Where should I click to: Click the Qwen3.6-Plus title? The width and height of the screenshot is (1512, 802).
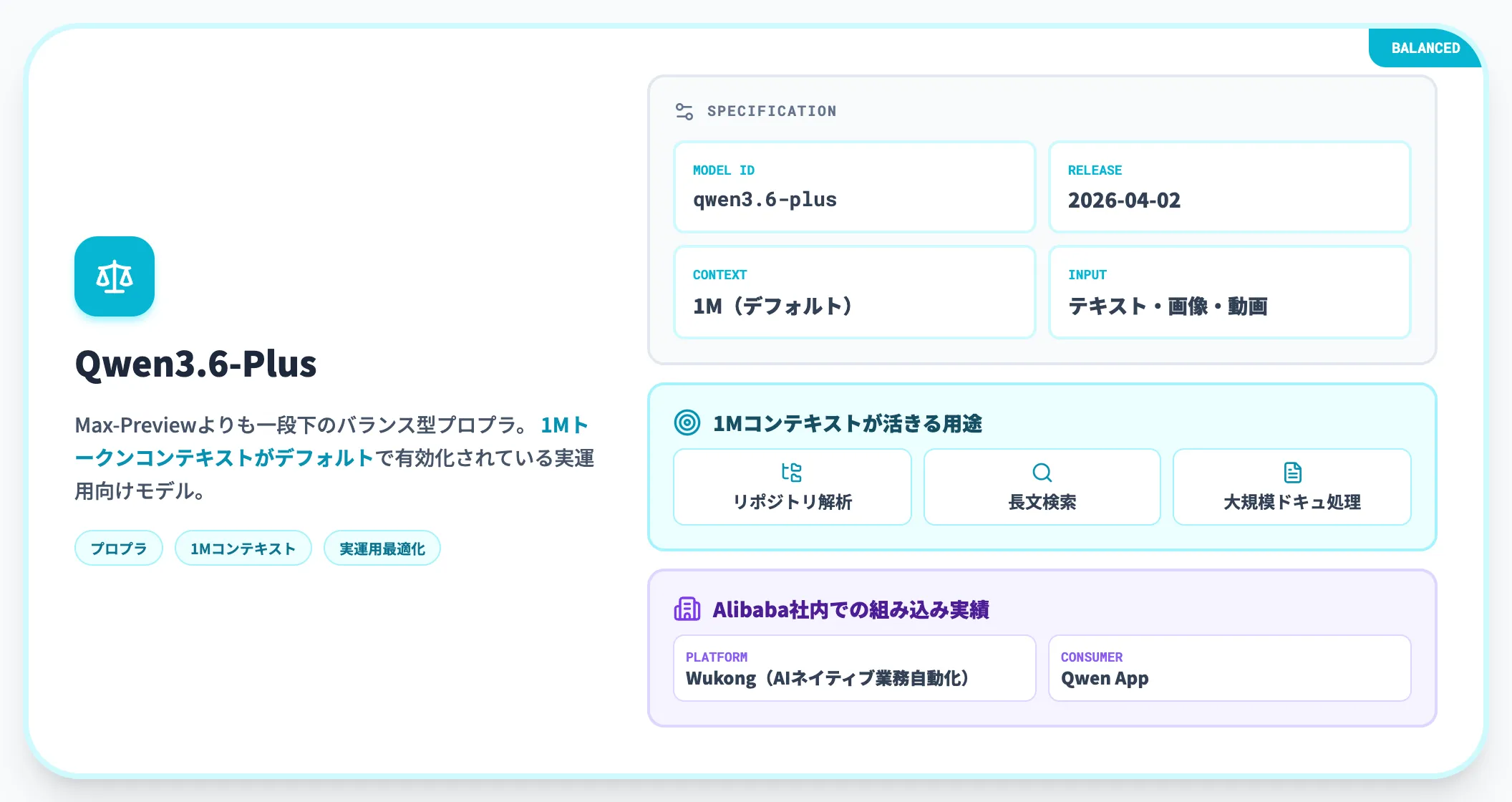point(195,364)
